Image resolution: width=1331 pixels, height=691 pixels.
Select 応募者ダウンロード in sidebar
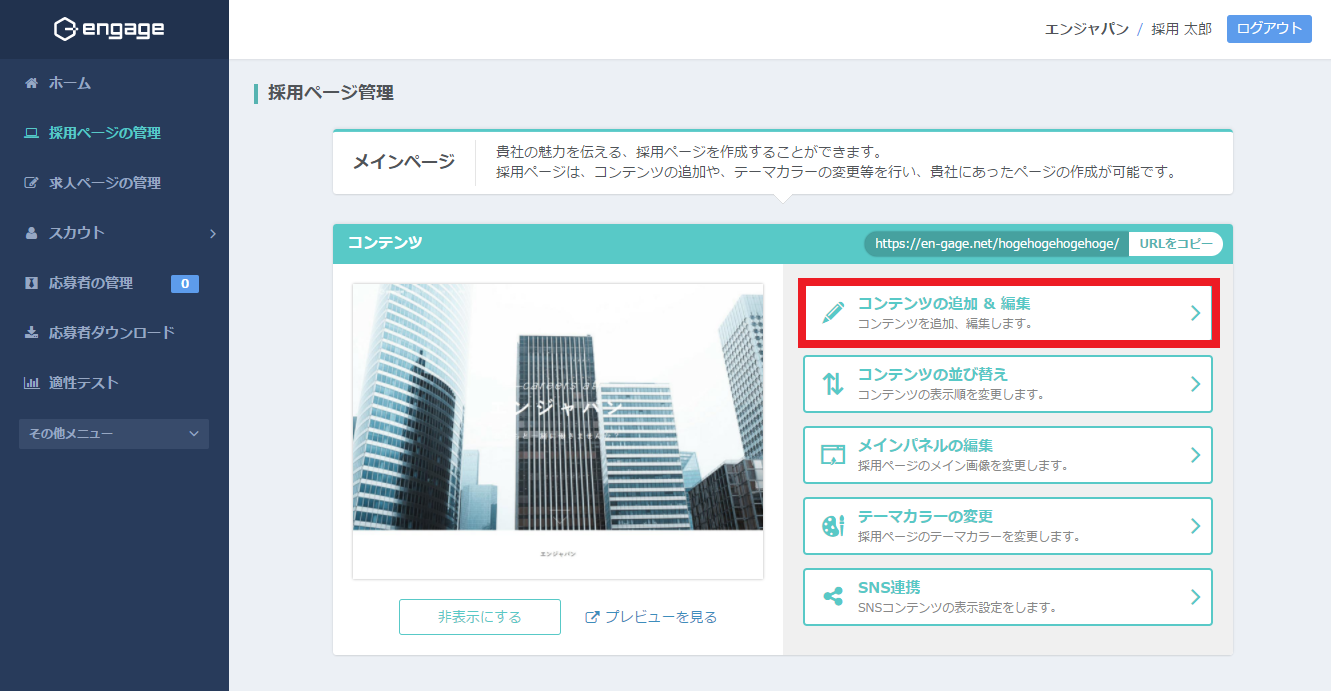[x=114, y=333]
